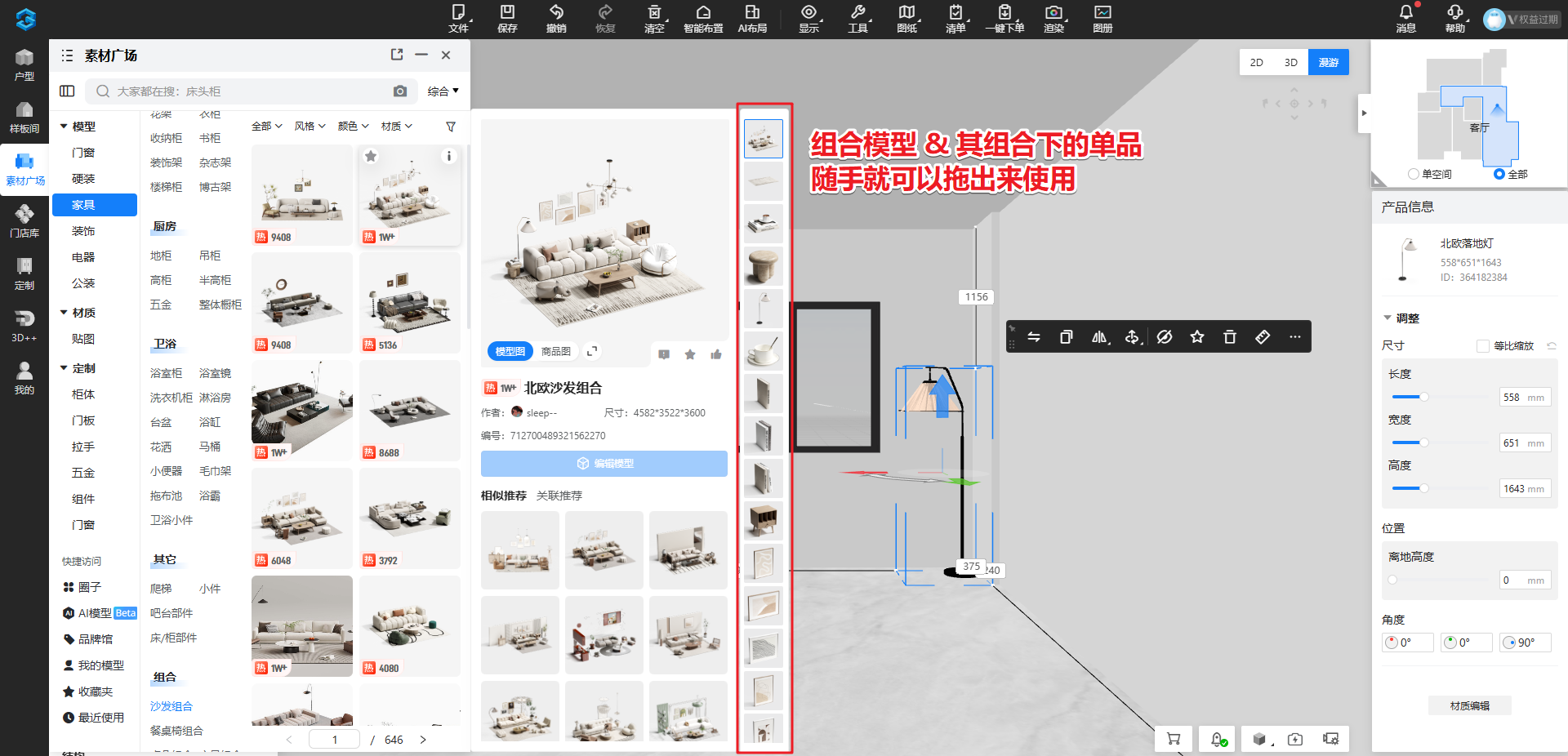Click the 撤销 undo icon
Viewport: 1568px width, 756px height.
(556, 12)
